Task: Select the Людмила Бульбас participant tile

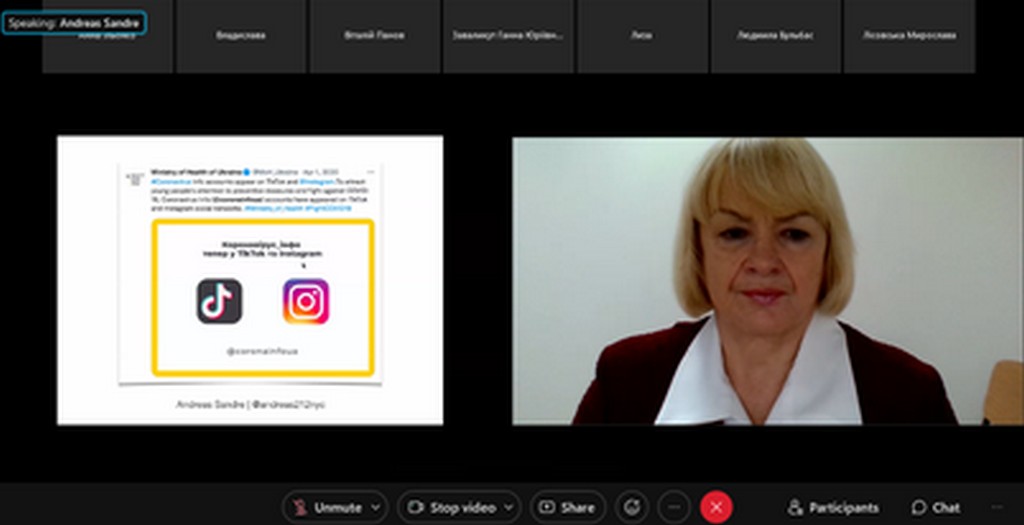Action: pos(775,37)
